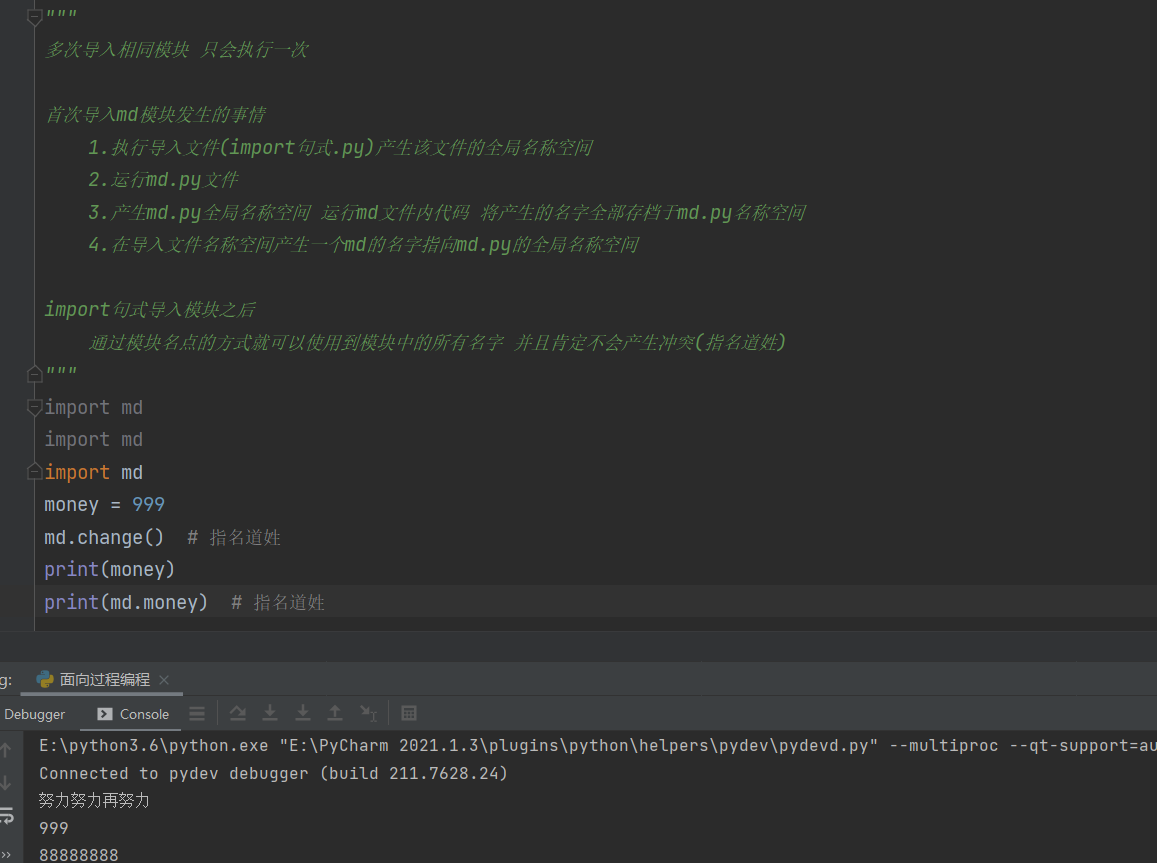Click docstring step '2.运行md.py文件'
1157x863 pixels.
(163, 179)
